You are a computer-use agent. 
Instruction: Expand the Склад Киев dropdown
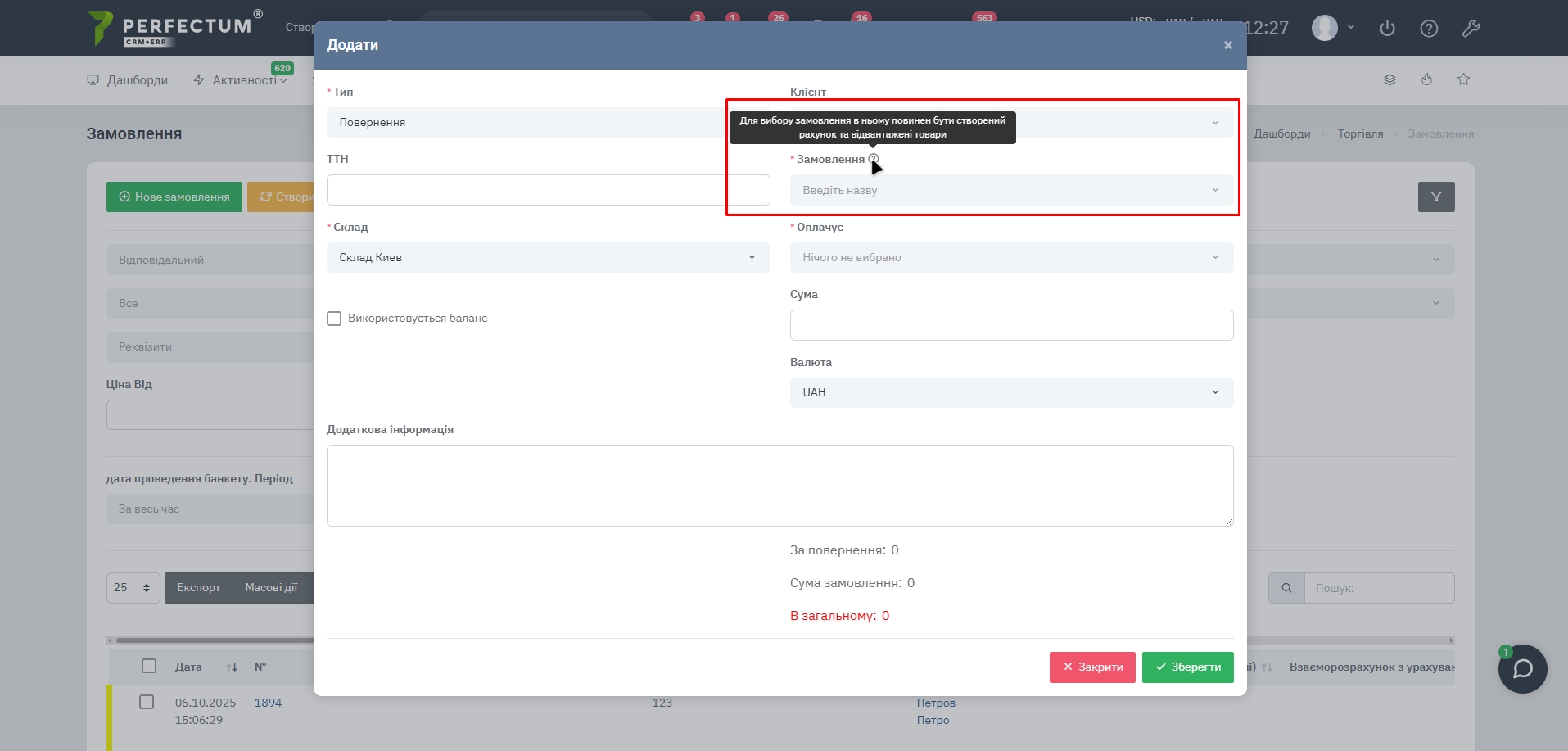(x=548, y=257)
